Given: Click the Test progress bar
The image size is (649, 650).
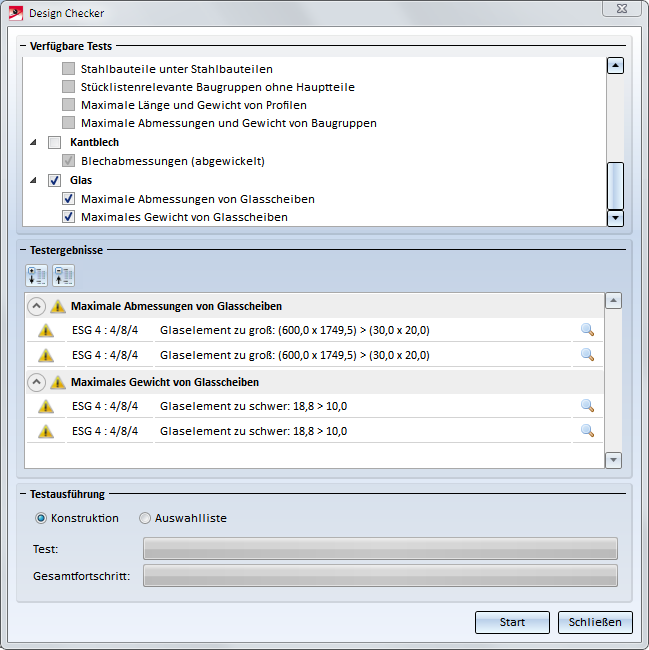Looking at the screenshot, I should [x=380, y=548].
